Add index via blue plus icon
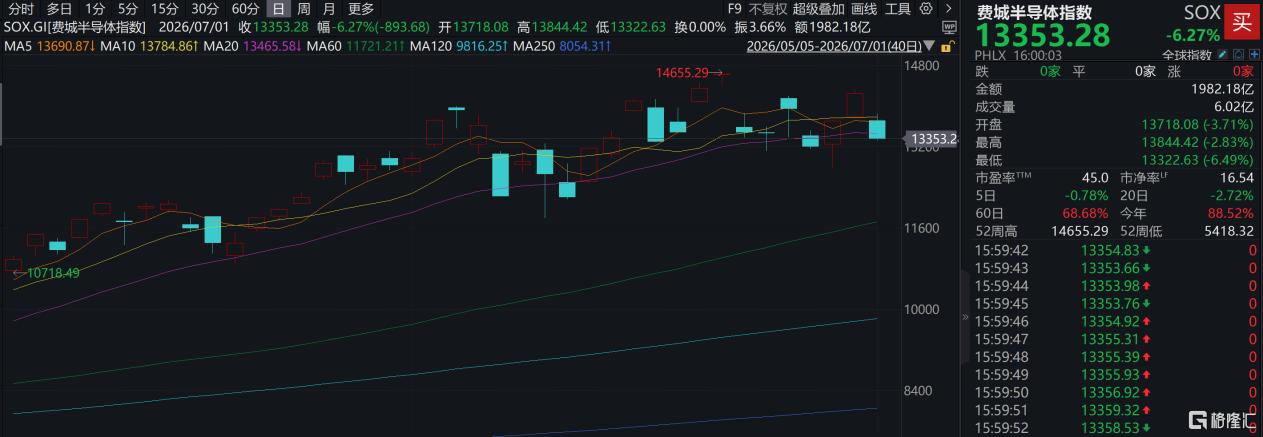1263x437 pixels. tap(1254, 54)
